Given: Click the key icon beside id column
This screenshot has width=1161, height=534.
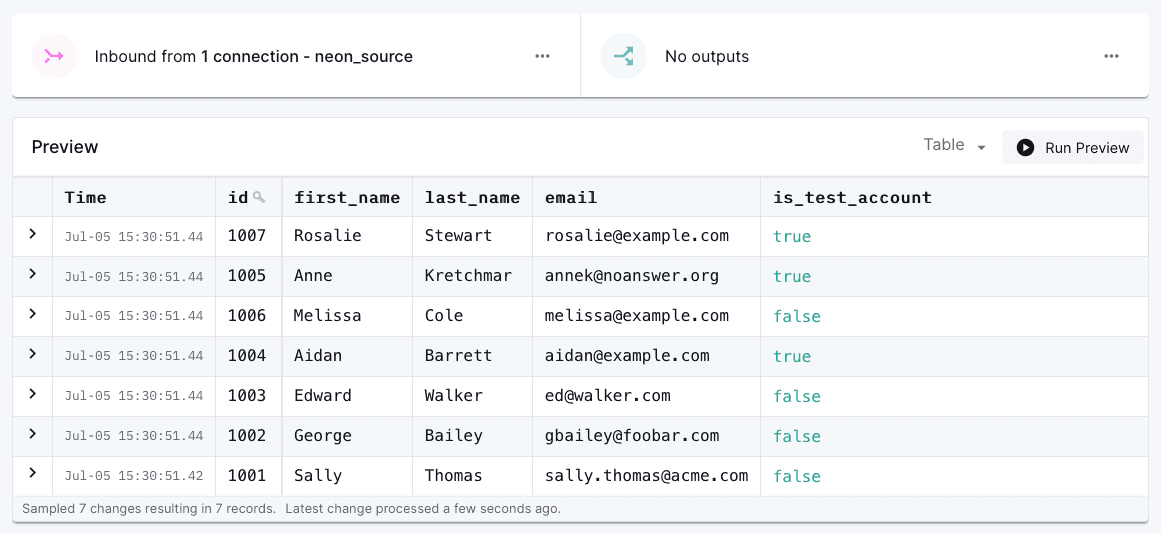Looking at the screenshot, I should click(259, 197).
